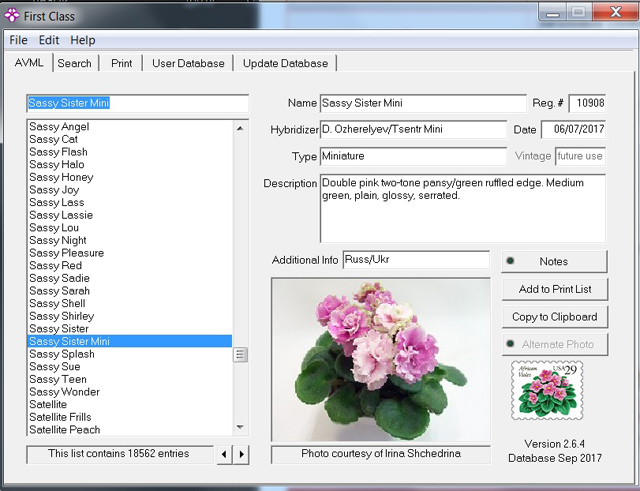Select Sassy Sadie in list
Screen dimensions: 640x491
(130, 278)
